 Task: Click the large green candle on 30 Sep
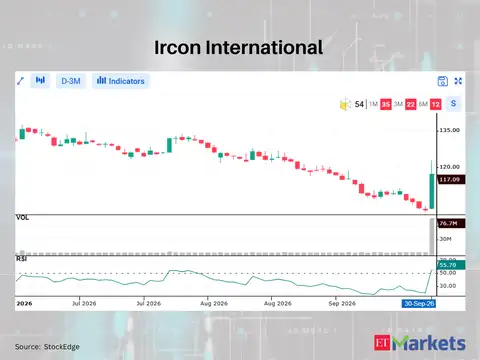pos(432,191)
